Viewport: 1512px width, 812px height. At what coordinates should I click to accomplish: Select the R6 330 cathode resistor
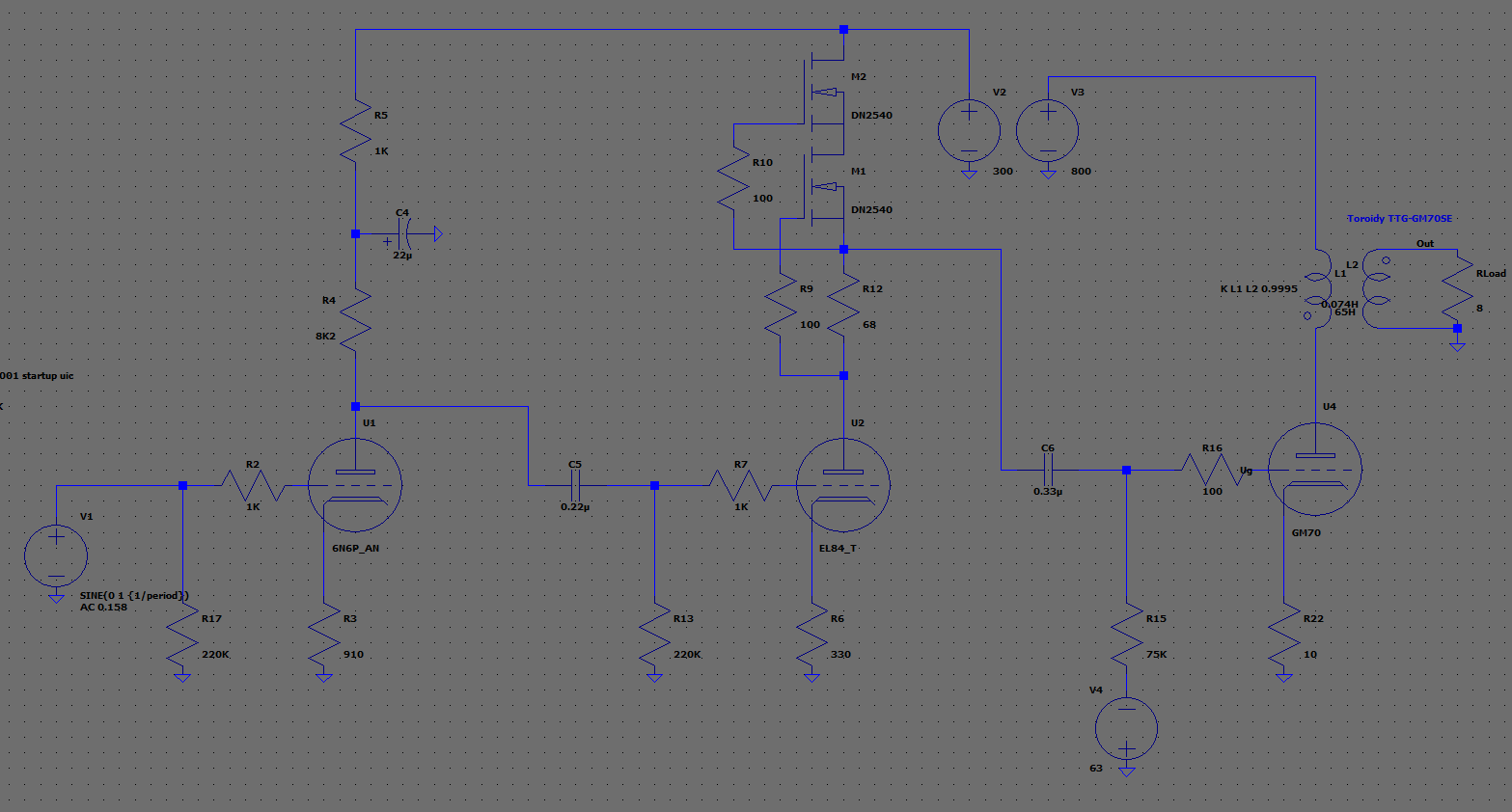point(811,635)
